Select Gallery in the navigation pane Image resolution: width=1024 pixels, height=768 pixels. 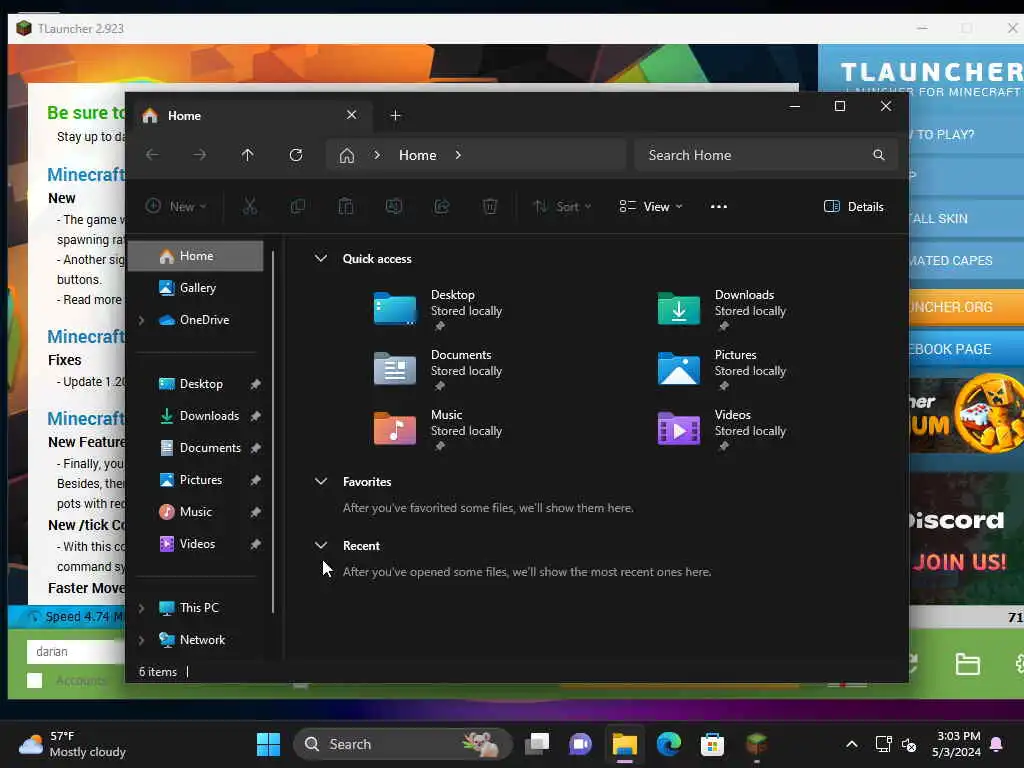coord(196,288)
